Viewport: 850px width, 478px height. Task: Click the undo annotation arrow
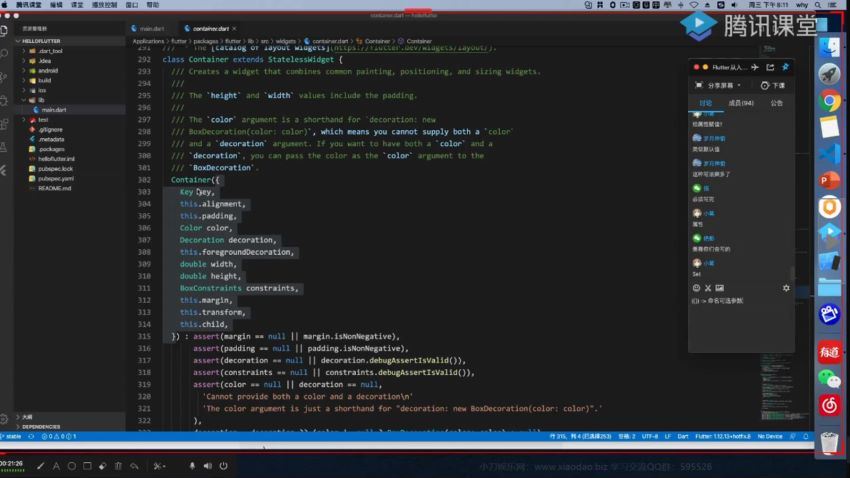click(x=134, y=466)
